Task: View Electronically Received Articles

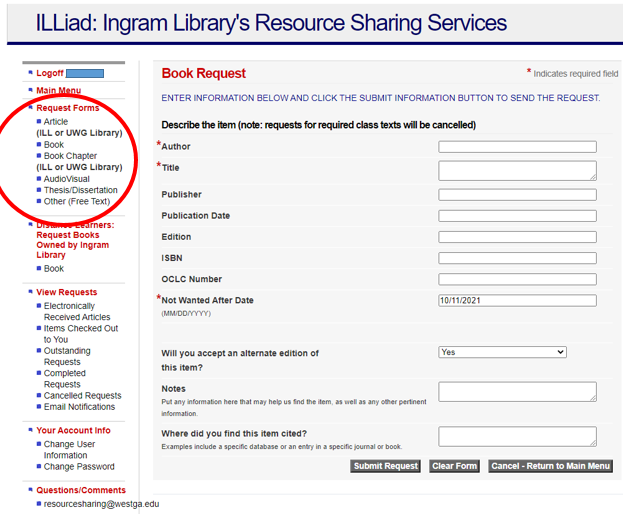Action: (x=77, y=311)
